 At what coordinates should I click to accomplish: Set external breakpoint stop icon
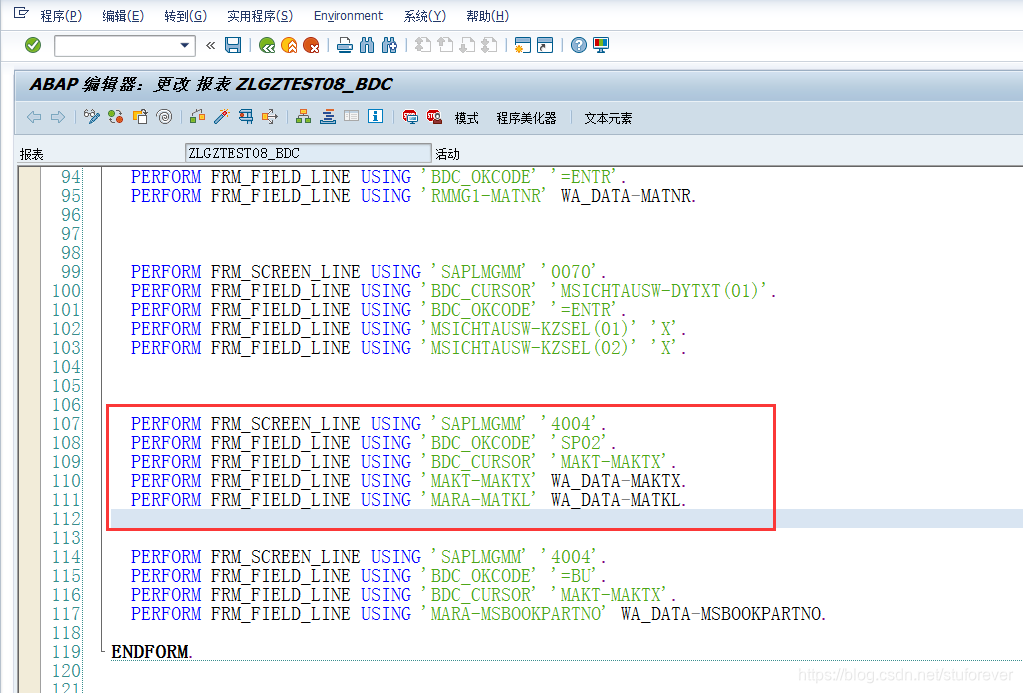pos(434,117)
